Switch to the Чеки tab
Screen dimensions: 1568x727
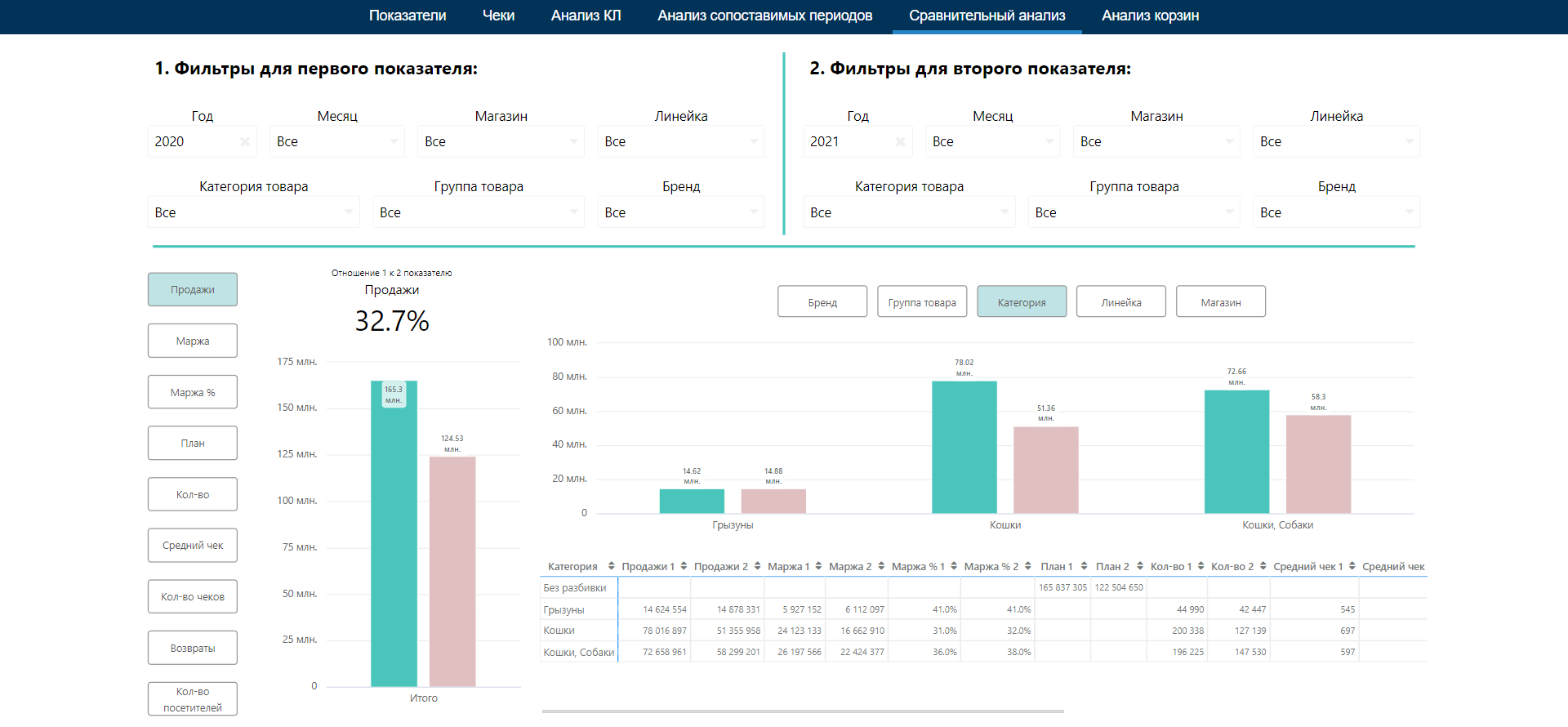pyautogui.click(x=498, y=16)
